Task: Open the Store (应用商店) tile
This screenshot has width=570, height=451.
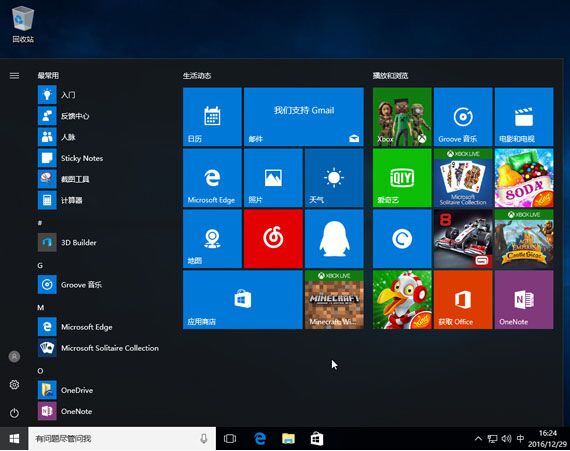Action: 243,300
